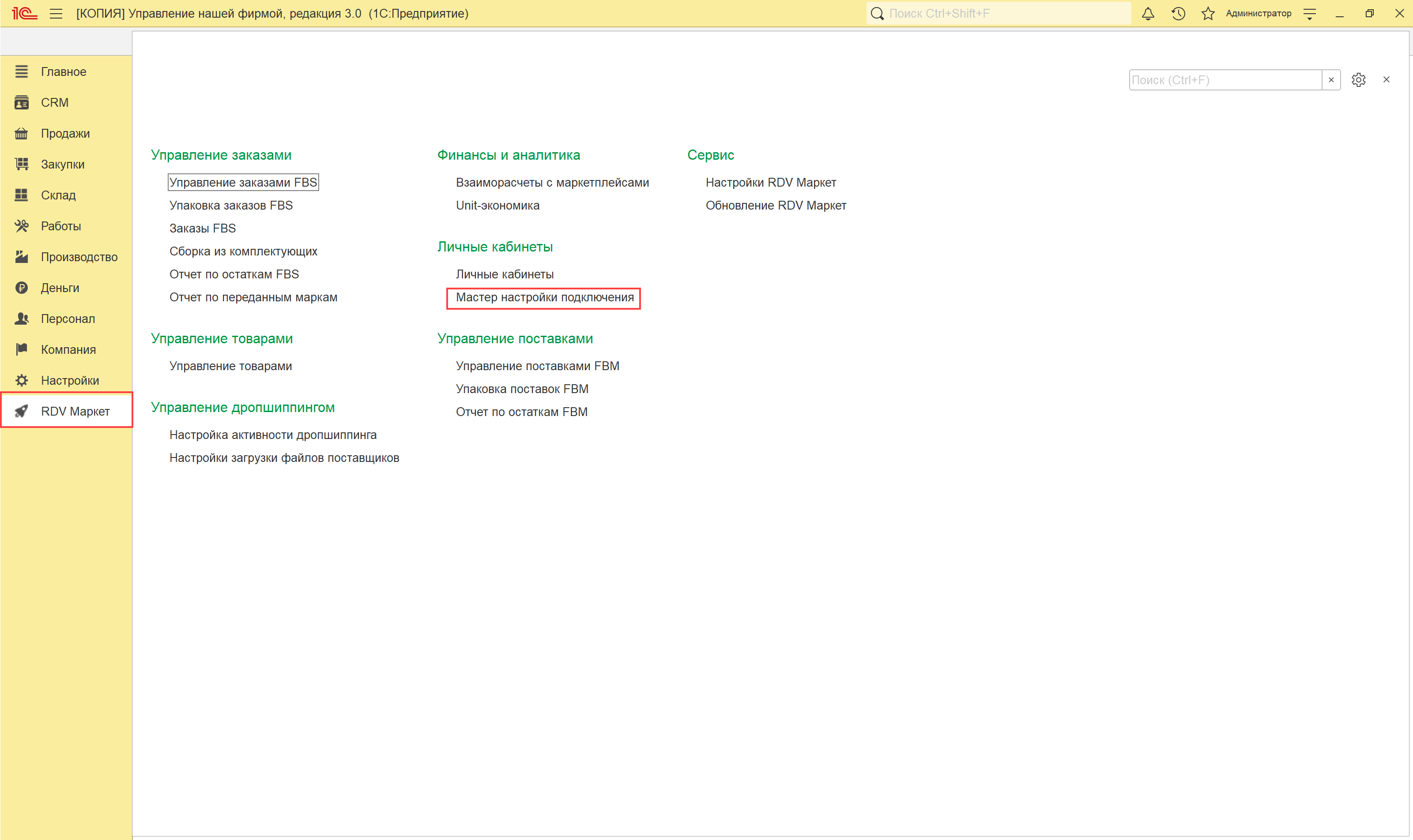Image resolution: width=1413 pixels, height=840 pixels.
Task: Open favorites star
Action: pyautogui.click(x=1208, y=14)
